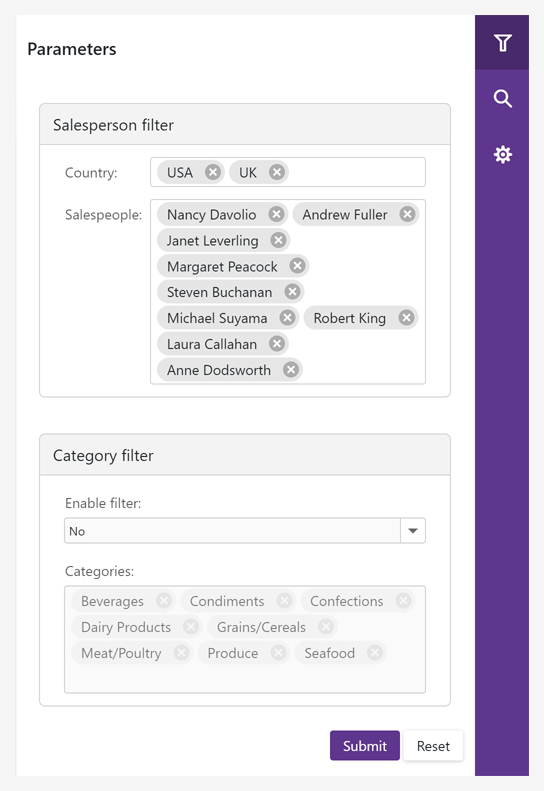Click the Salespeople label
Image resolution: width=544 pixels, height=791 pixels.
(x=103, y=215)
